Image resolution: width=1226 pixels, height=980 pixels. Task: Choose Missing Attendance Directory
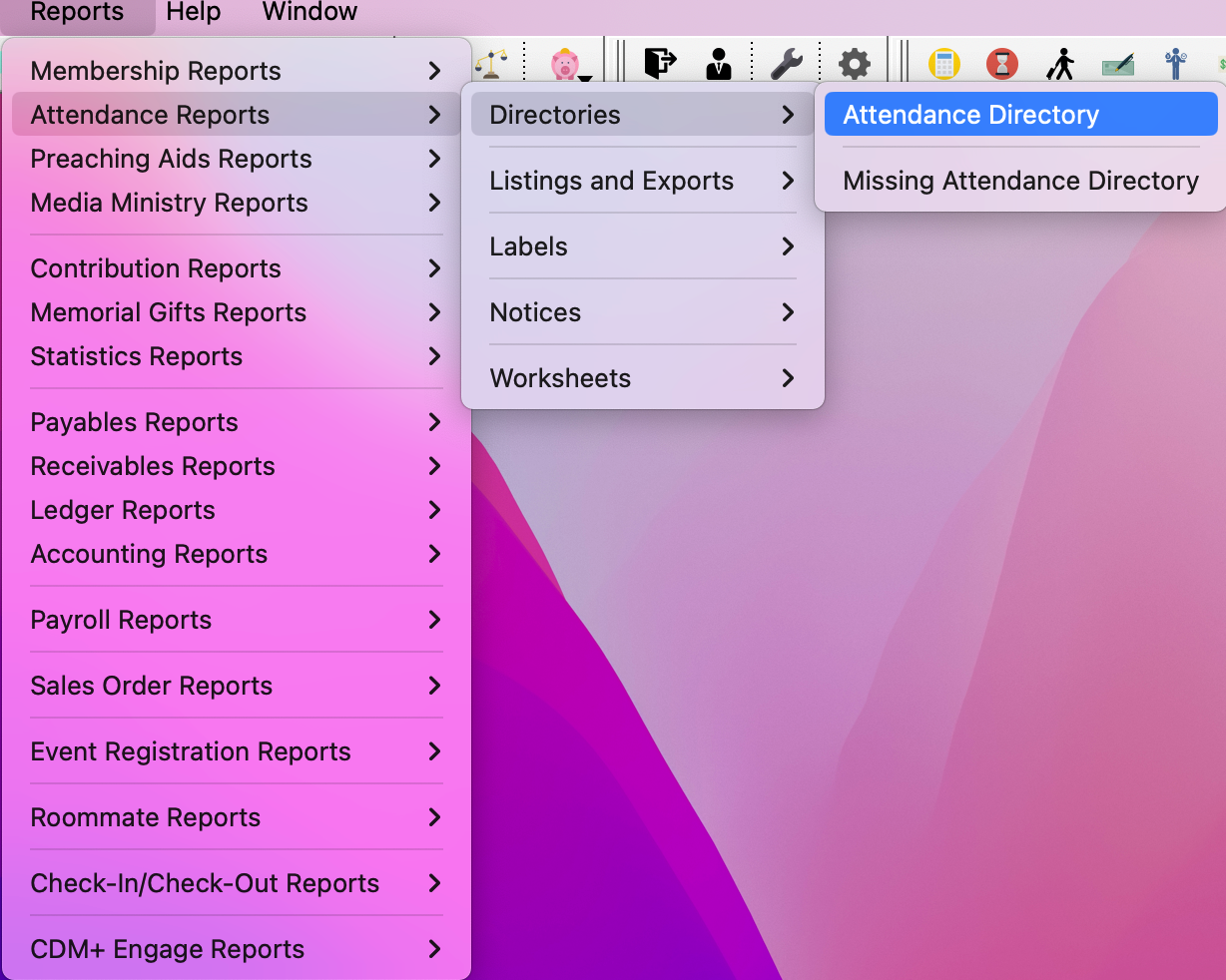tap(1020, 181)
